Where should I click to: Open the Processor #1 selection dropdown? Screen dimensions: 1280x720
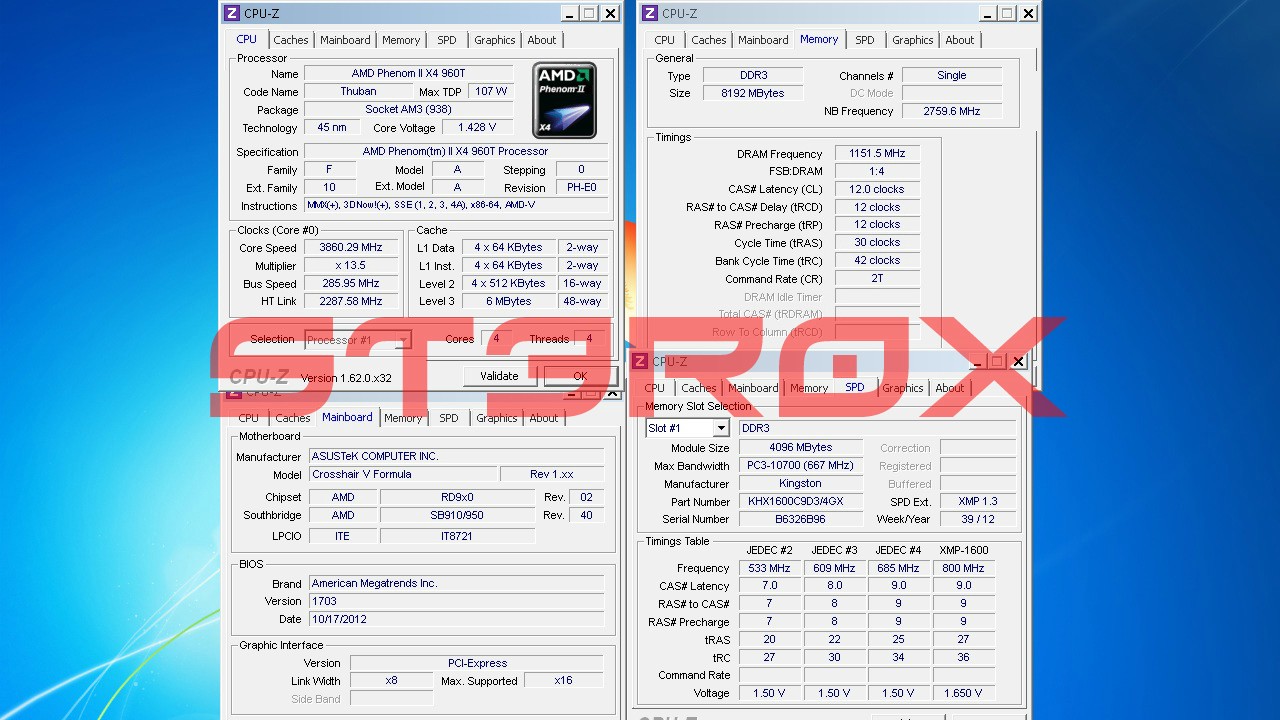pyautogui.click(x=402, y=340)
